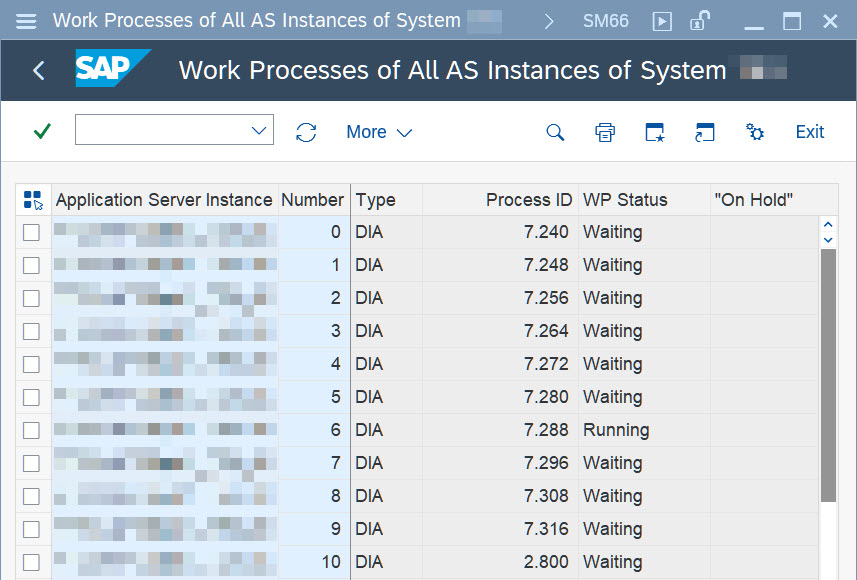Image resolution: width=857 pixels, height=580 pixels.
Task: Open transaction in new window
Action: coord(705,131)
